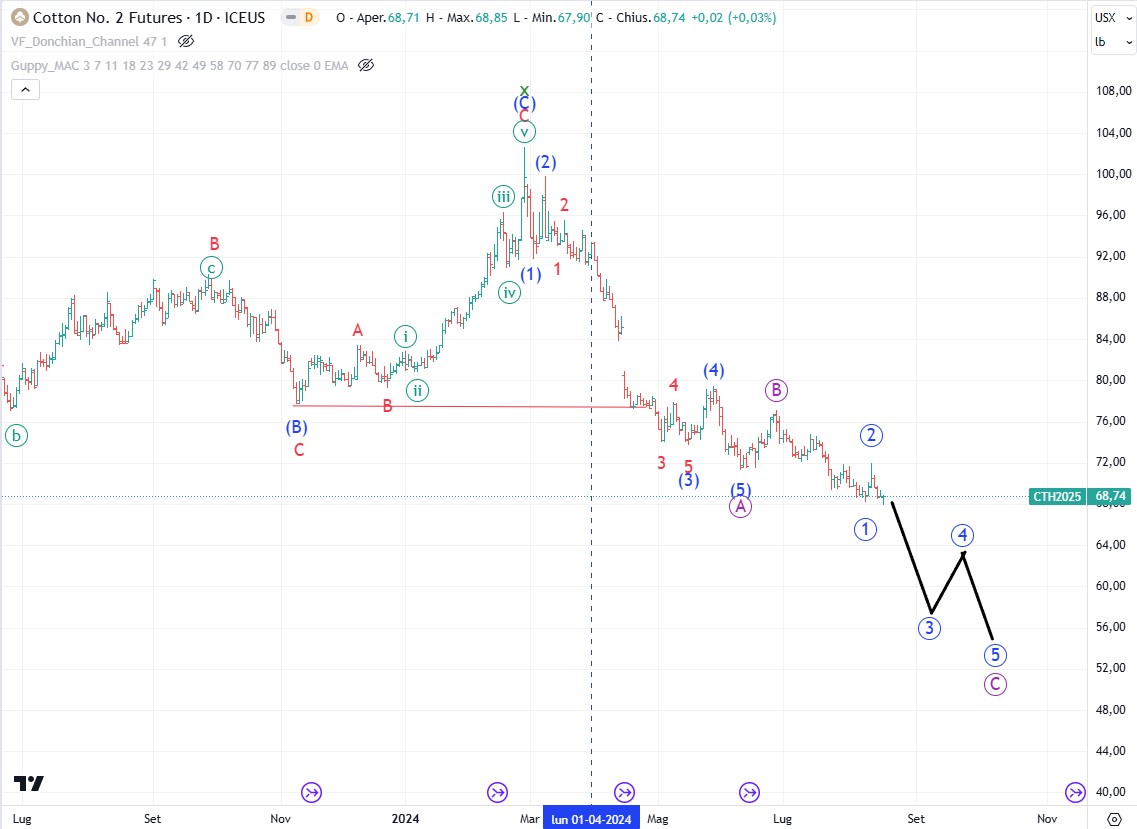Select the blue (5) parenthesized wave label
This screenshot has height=829, width=1137.
[740, 490]
